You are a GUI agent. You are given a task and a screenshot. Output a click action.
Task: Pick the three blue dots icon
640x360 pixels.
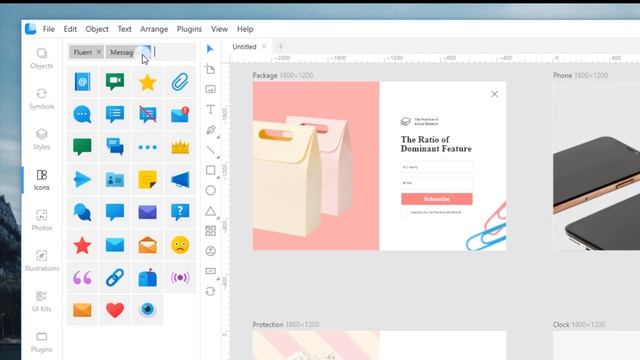point(147,147)
